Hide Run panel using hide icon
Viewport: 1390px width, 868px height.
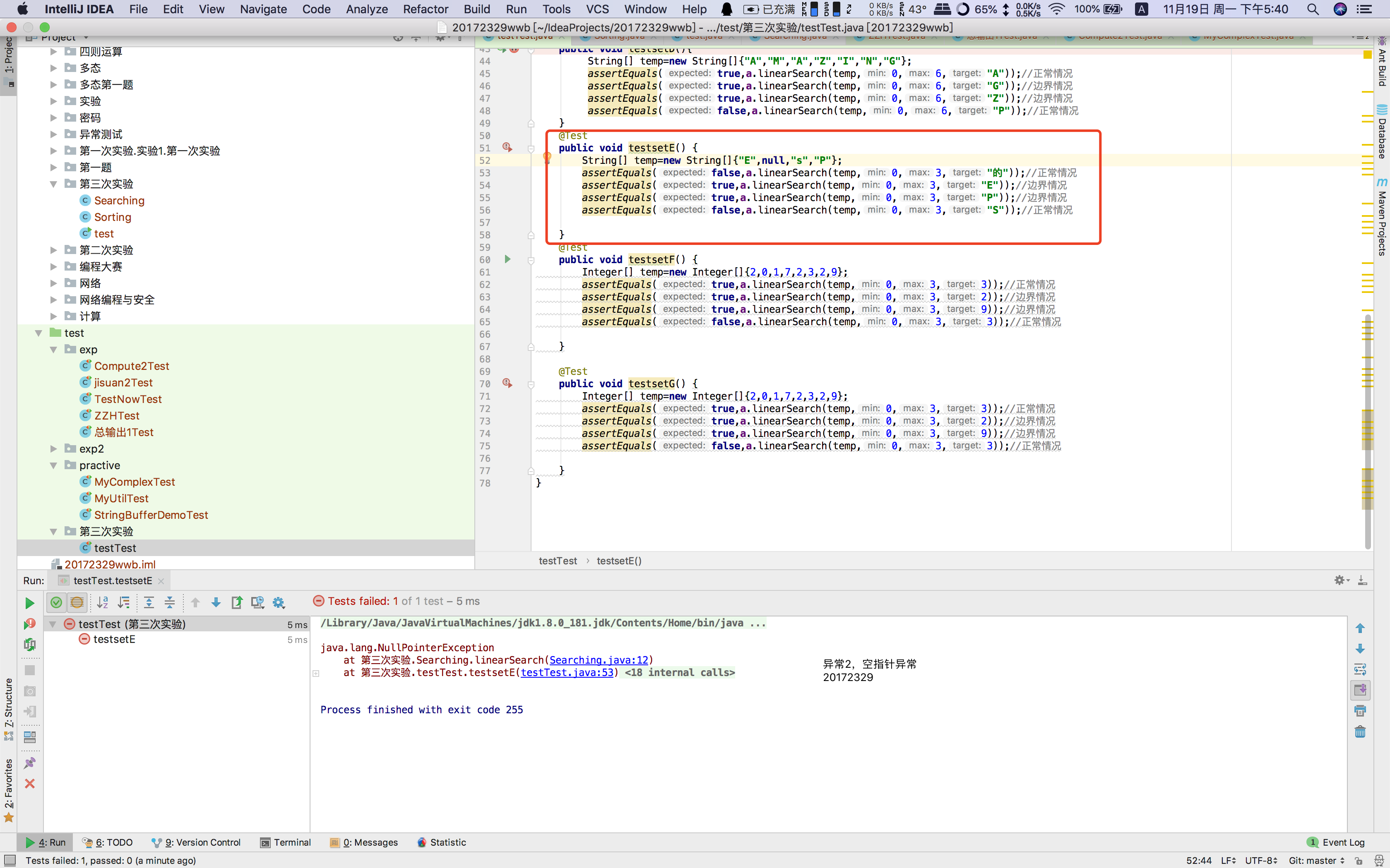1362,580
